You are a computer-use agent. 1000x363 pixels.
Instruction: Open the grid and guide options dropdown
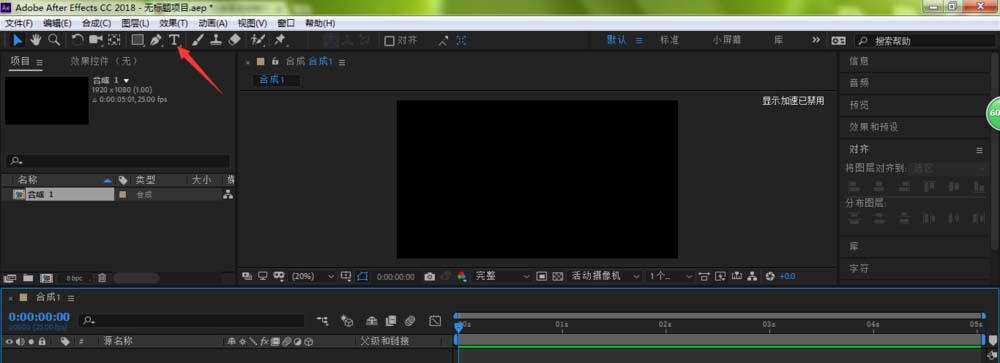tap(346, 276)
